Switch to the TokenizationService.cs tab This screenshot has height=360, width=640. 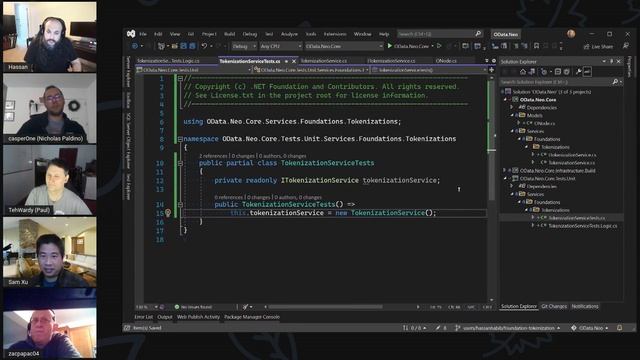324,61
